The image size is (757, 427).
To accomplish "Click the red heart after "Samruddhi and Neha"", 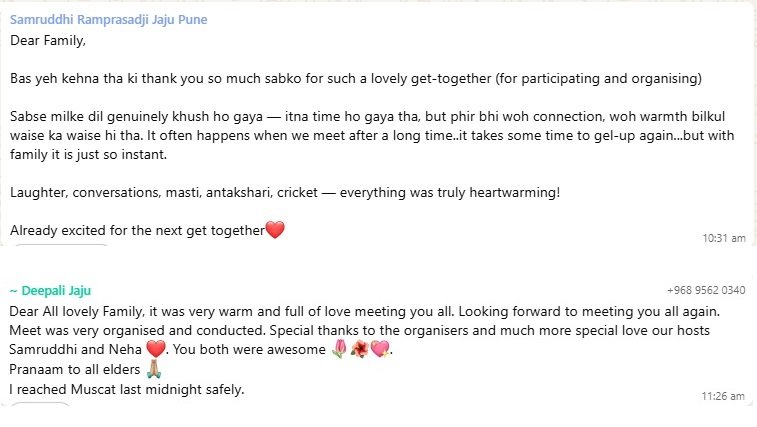I will tap(155, 349).
